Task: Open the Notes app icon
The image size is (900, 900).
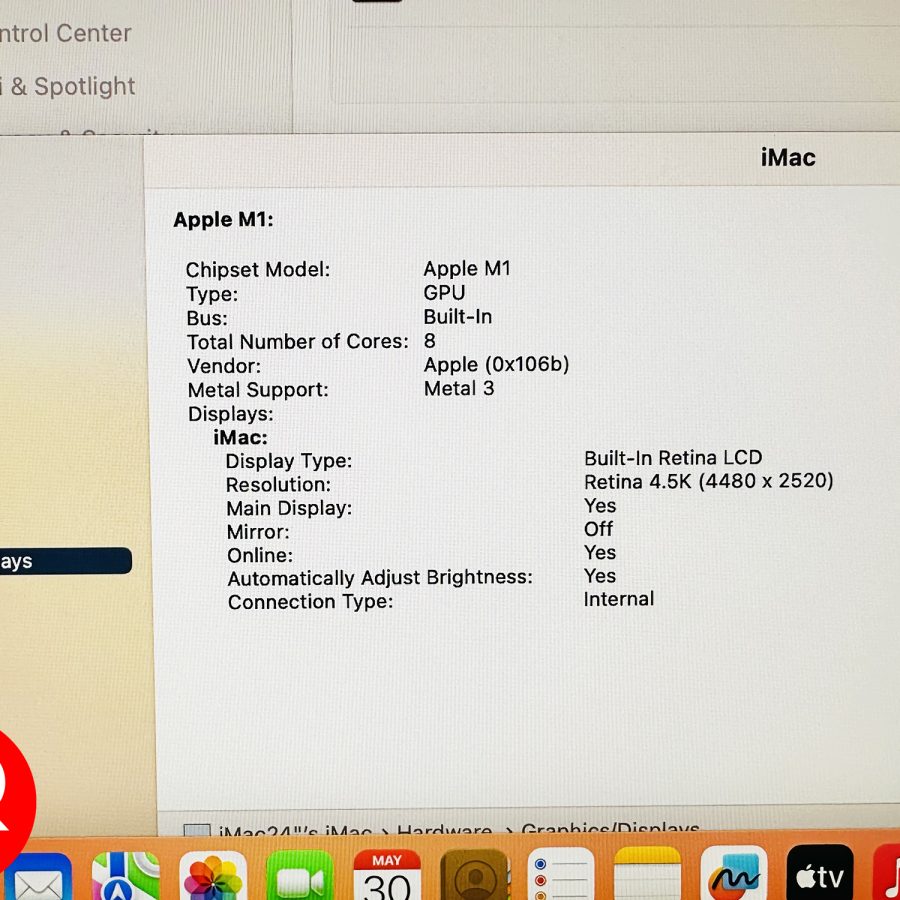Action: click(647, 874)
